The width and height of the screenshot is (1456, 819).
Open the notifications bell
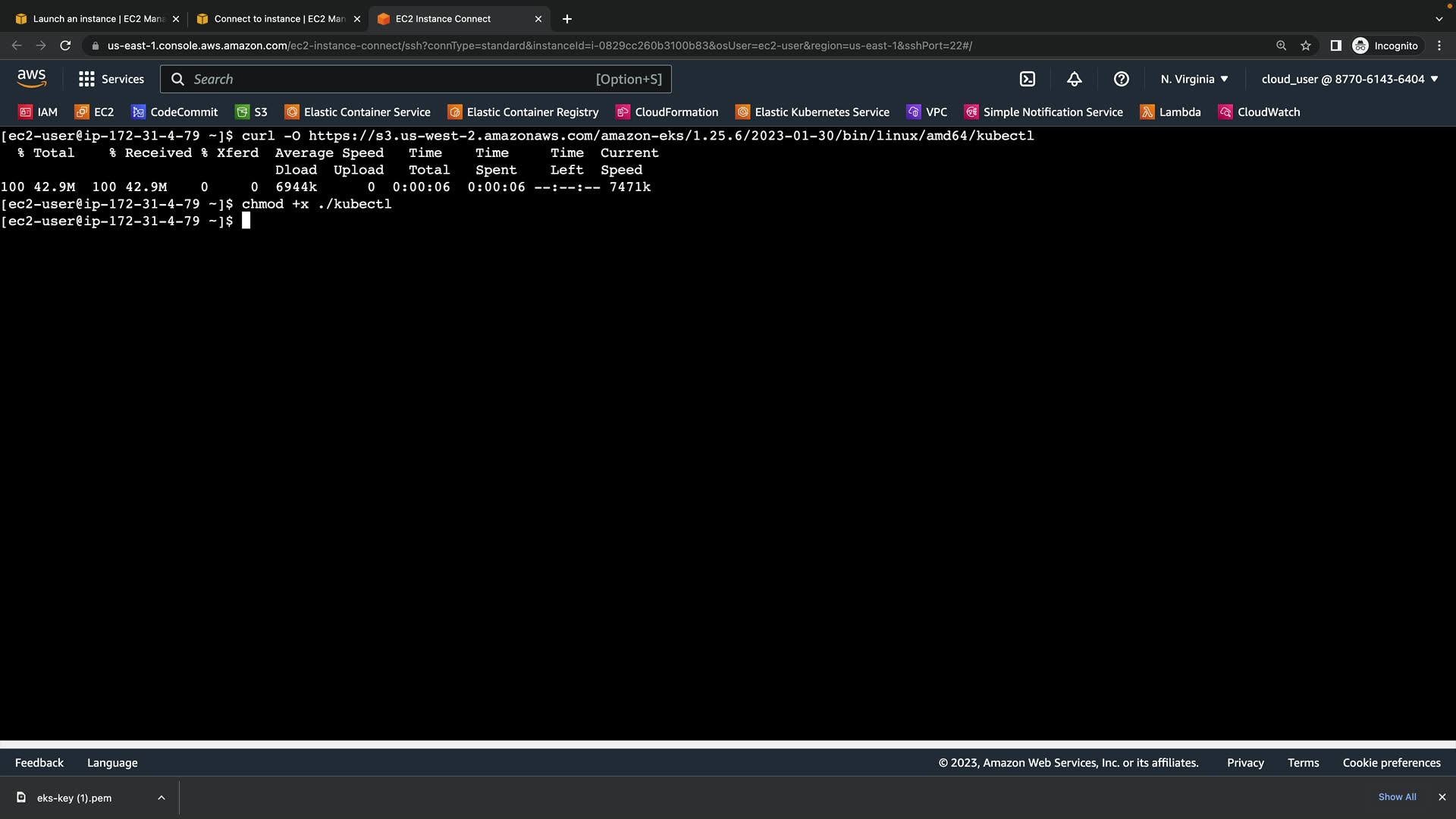[1075, 79]
